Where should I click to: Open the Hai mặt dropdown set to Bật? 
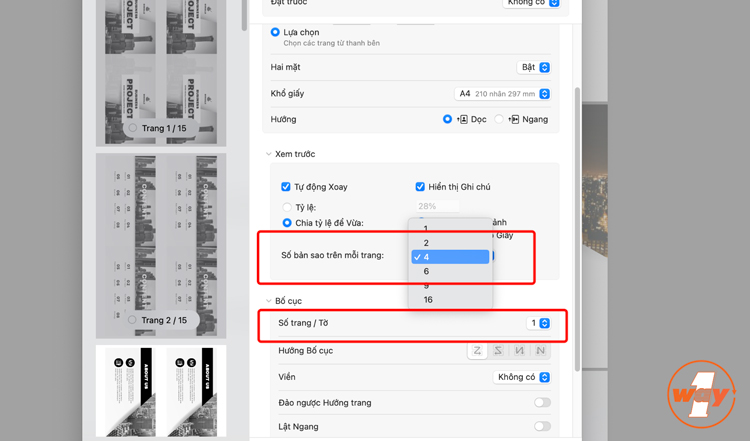click(x=534, y=67)
